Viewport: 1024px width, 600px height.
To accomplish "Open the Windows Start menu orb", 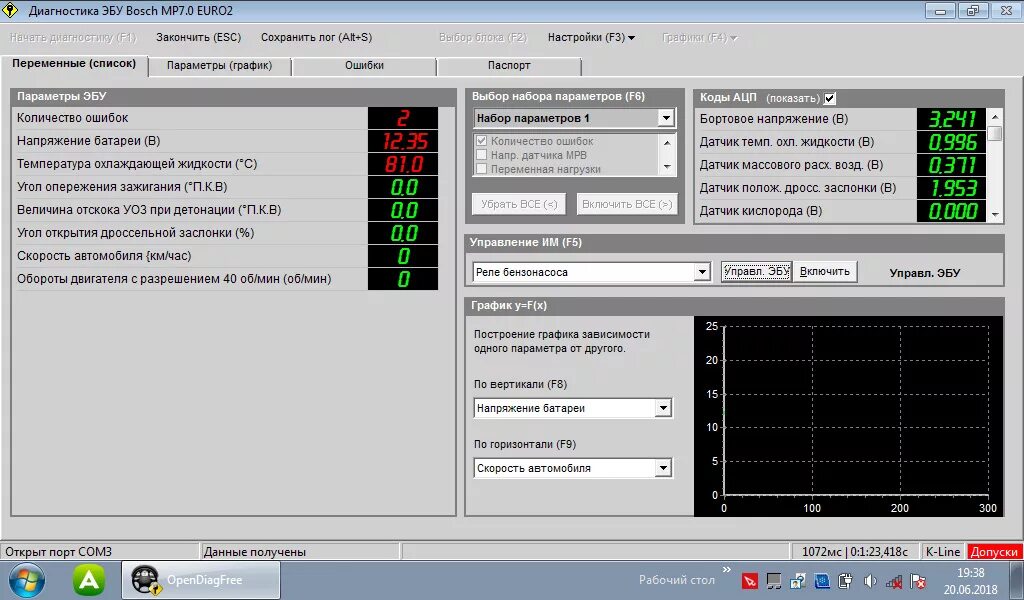I will [x=27, y=580].
